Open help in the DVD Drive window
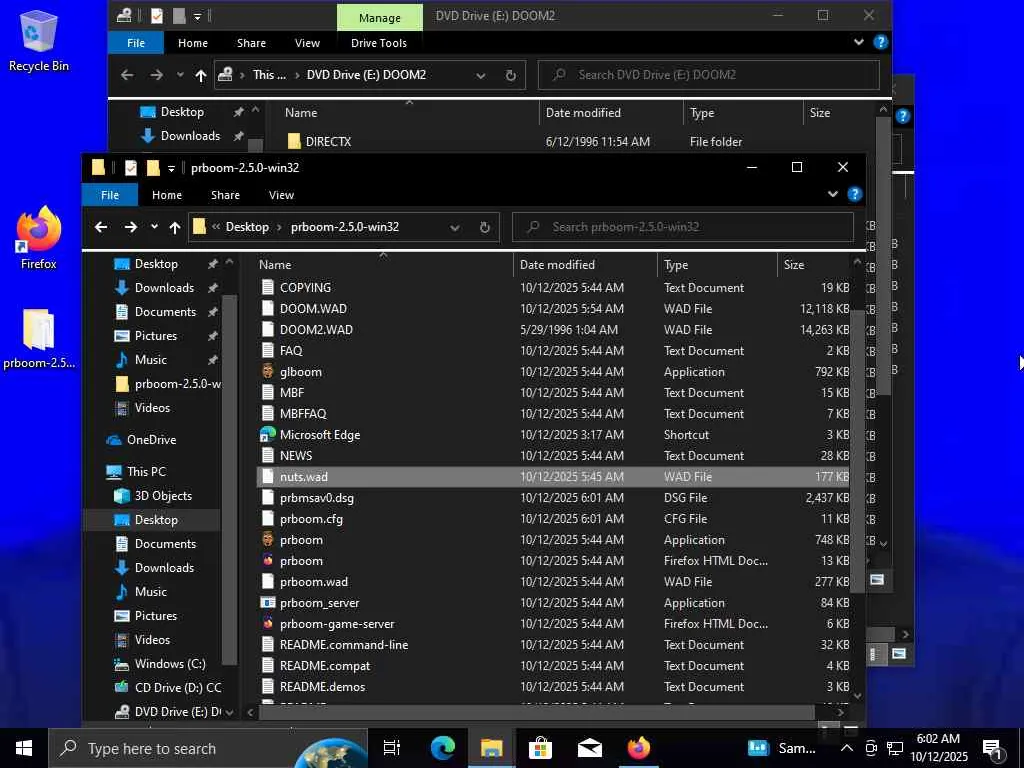 pos(880,42)
